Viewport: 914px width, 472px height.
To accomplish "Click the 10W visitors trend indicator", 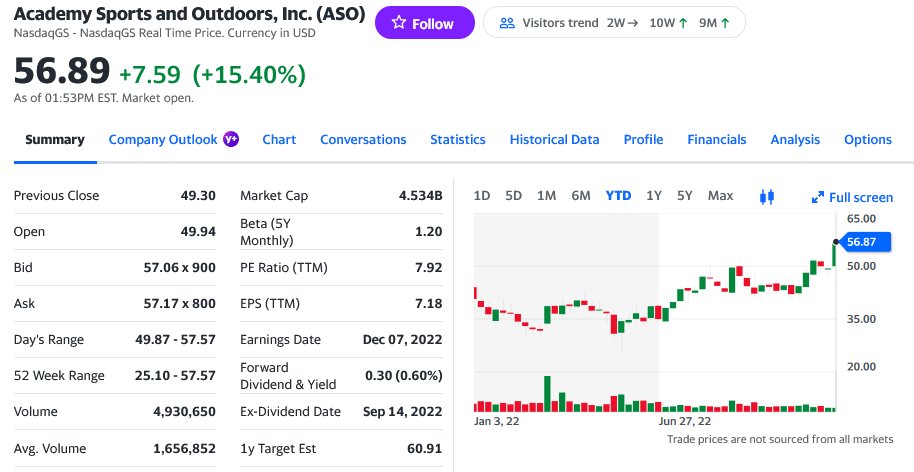I will point(668,23).
